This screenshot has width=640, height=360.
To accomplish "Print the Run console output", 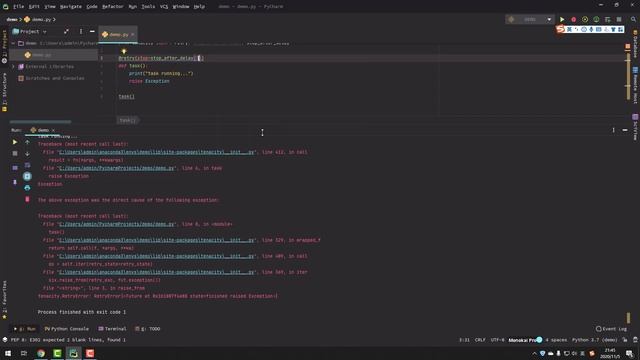I will click(x=27, y=188).
